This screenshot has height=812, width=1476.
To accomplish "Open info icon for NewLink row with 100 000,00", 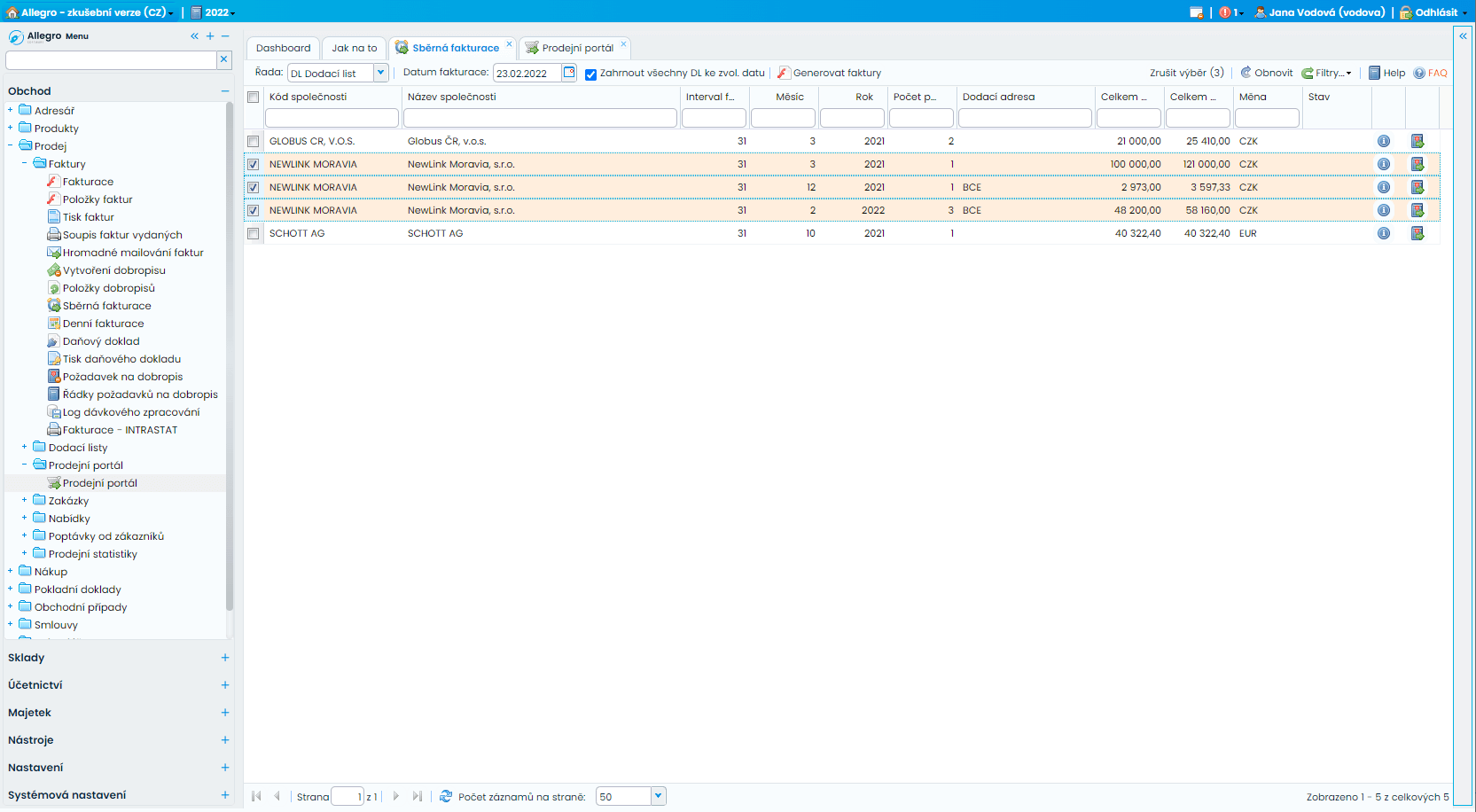I will click(x=1384, y=164).
